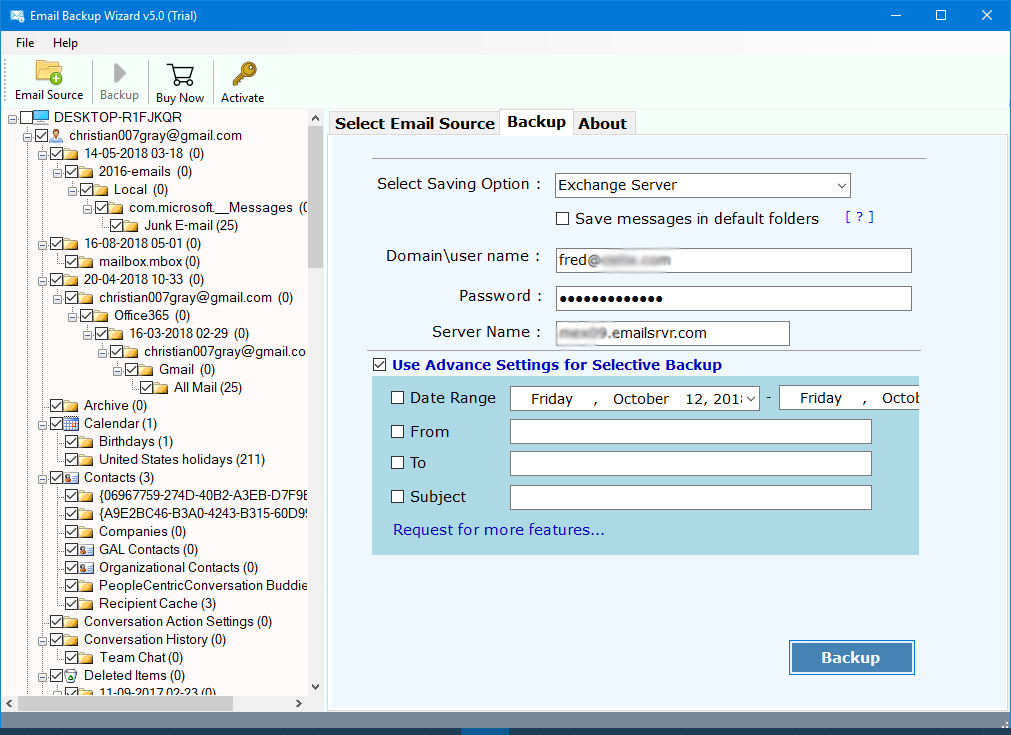Click the Conversation History folder icon
The height and width of the screenshot is (735, 1011).
(71, 640)
